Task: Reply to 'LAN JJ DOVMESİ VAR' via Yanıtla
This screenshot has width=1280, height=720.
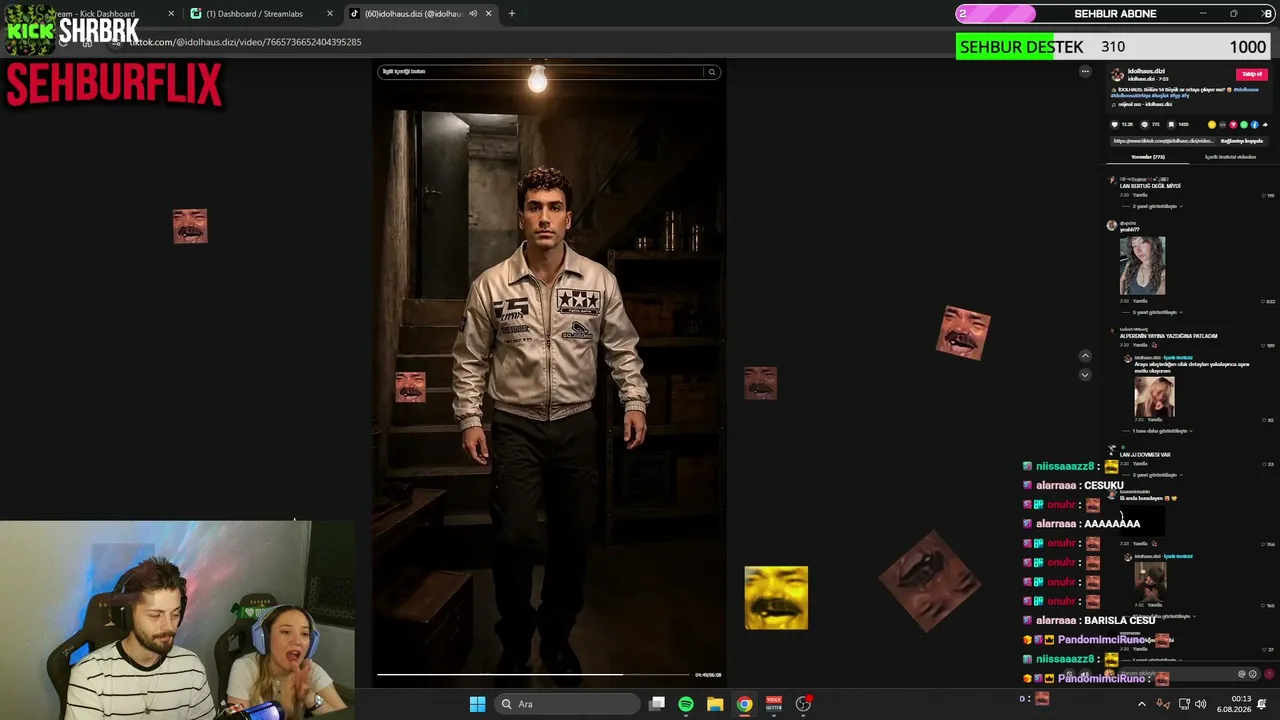Action: 1140,464
